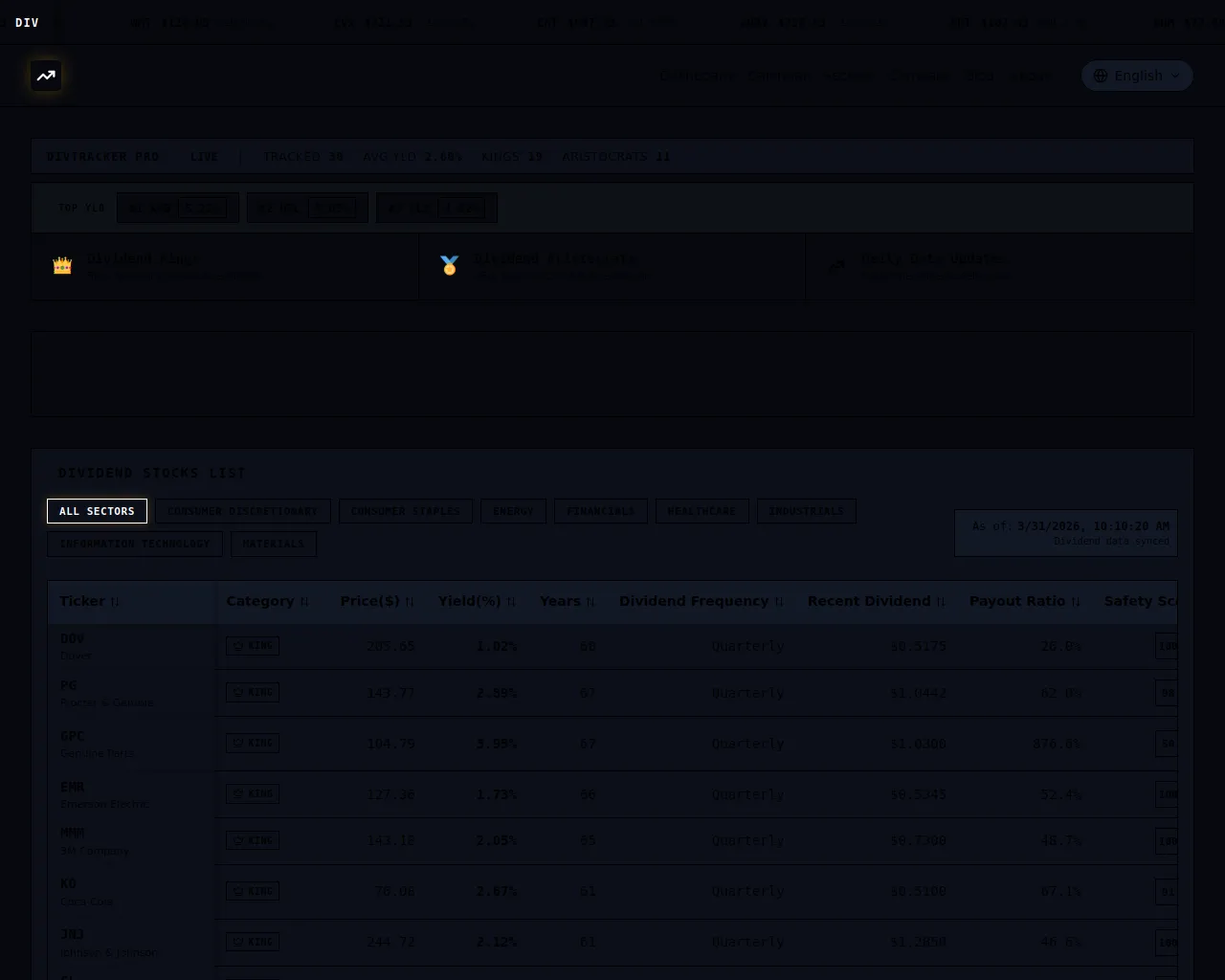Sort by Dividend Frequency column
The image size is (1225, 980).
pos(779,602)
